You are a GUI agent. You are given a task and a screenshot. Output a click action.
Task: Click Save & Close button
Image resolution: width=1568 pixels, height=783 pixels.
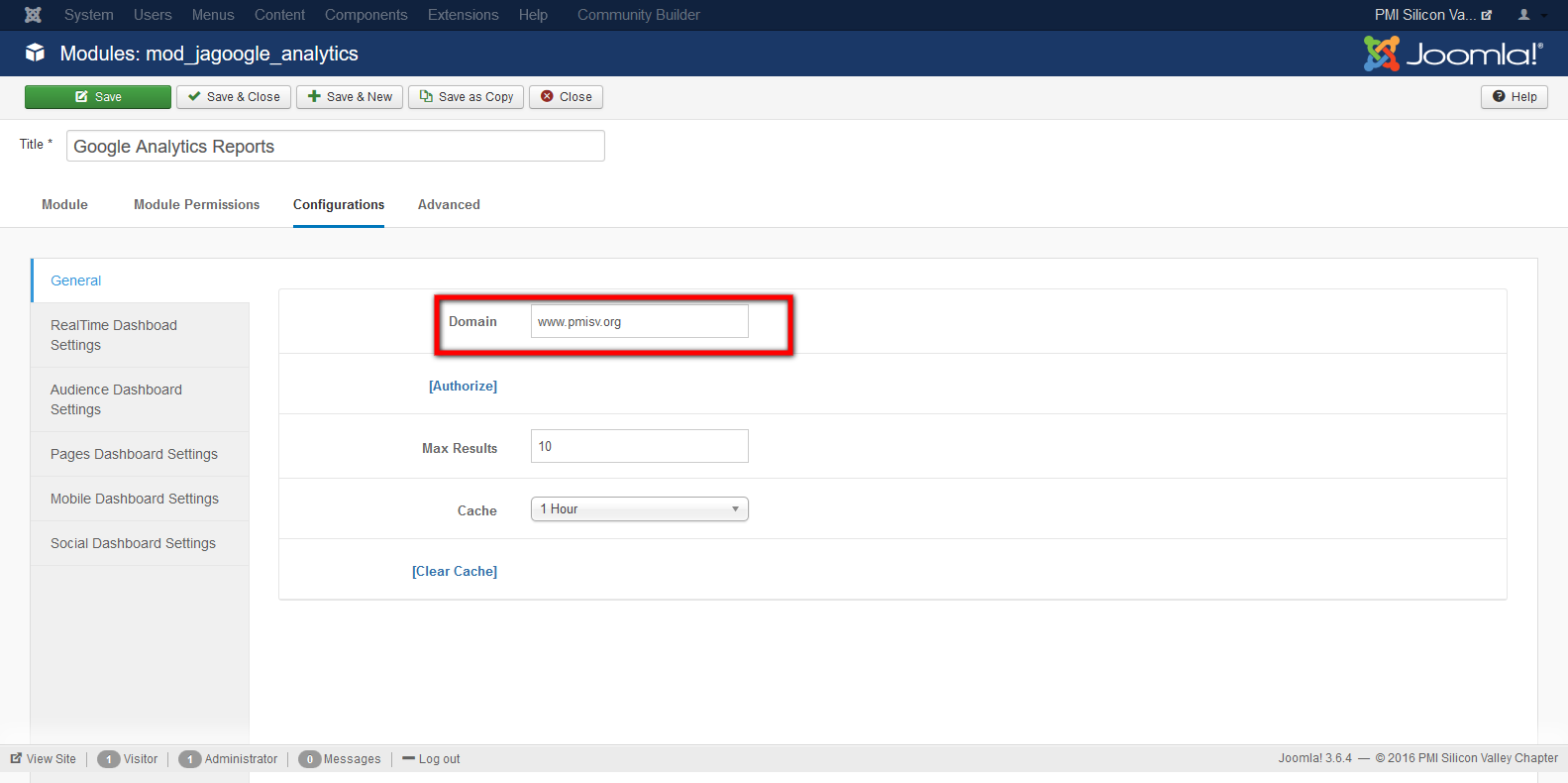point(234,97)
